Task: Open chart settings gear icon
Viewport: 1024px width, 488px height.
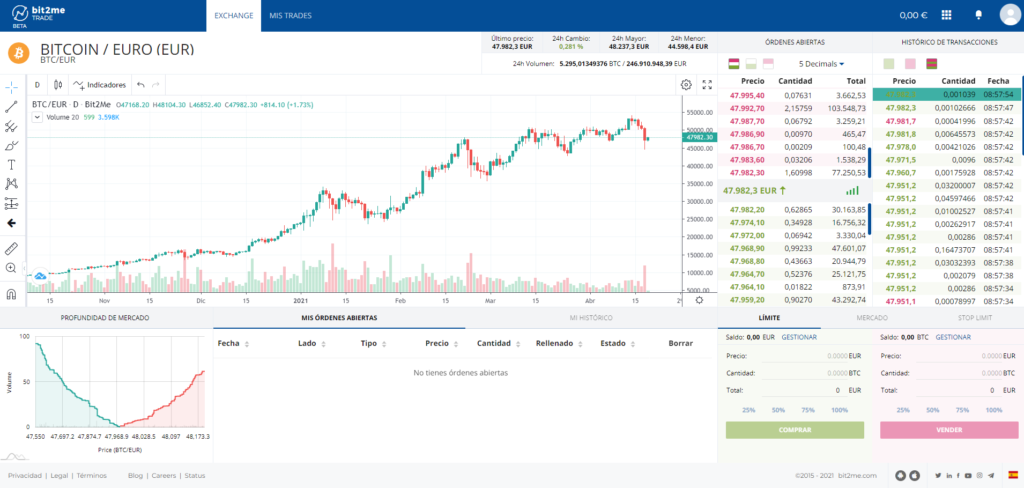Action: point(686,84)
